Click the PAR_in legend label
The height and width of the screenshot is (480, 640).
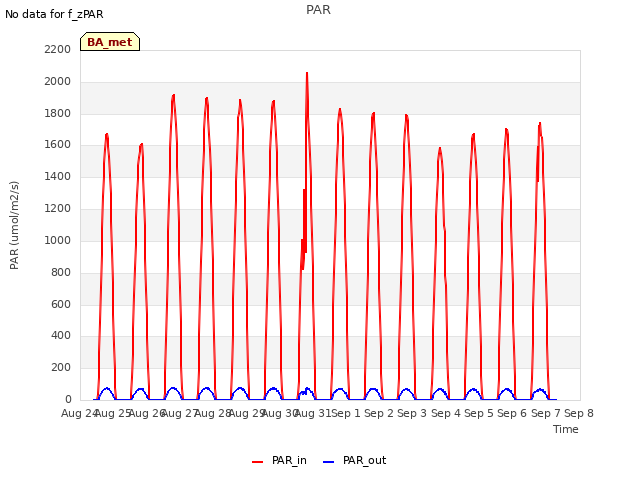[289, 460]
